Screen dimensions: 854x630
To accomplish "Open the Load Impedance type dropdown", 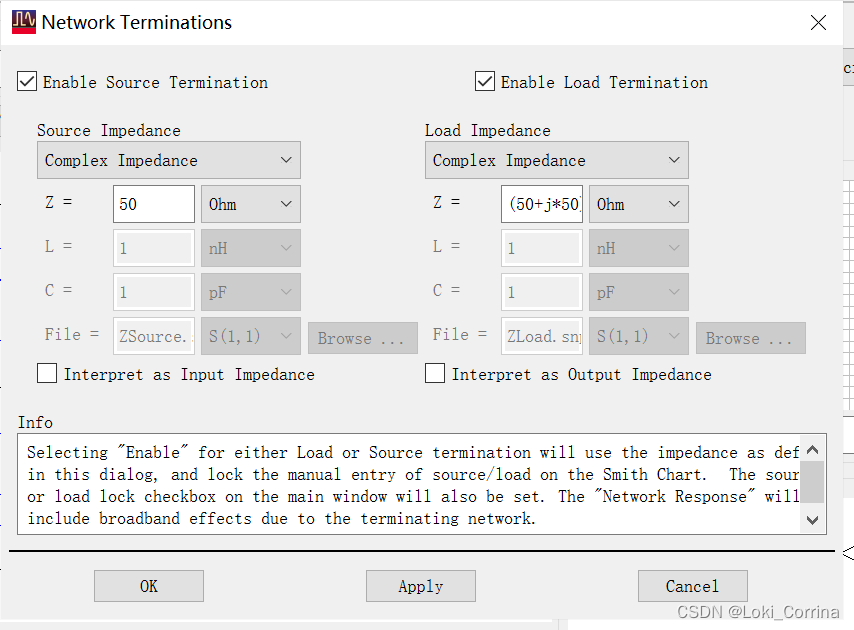I will click(557, 160).
